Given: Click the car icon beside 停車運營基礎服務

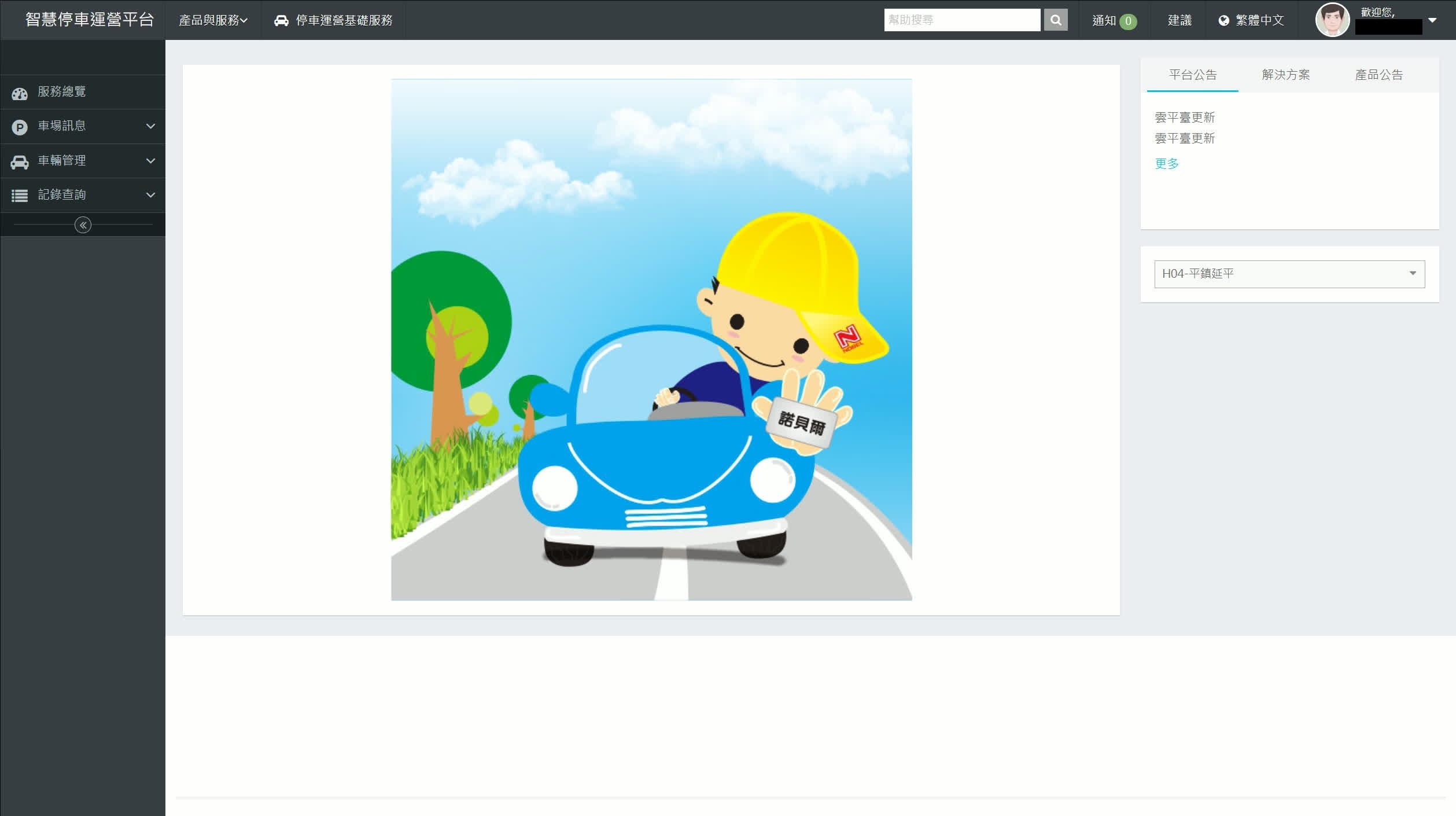Looking at the screenshot, I should pyautogui.click(x=281, y=21).
